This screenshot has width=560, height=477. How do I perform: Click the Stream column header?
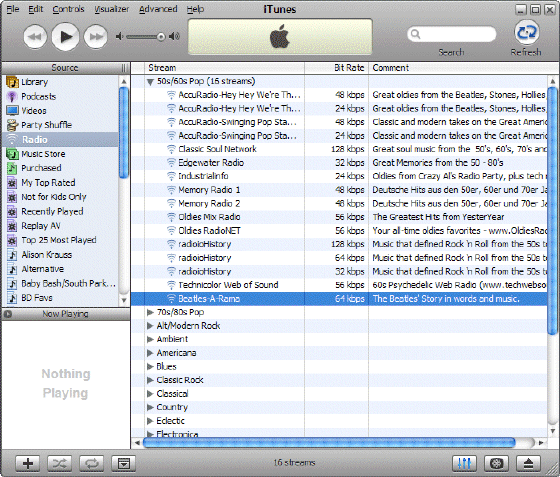(x=224, y=68)
